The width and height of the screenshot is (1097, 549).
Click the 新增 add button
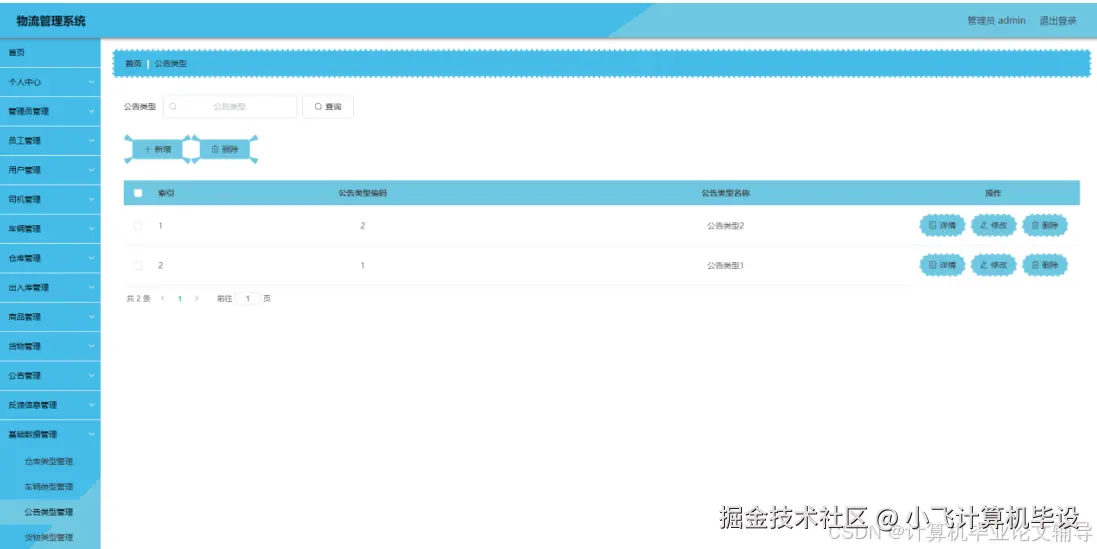(x=157, y=149)
